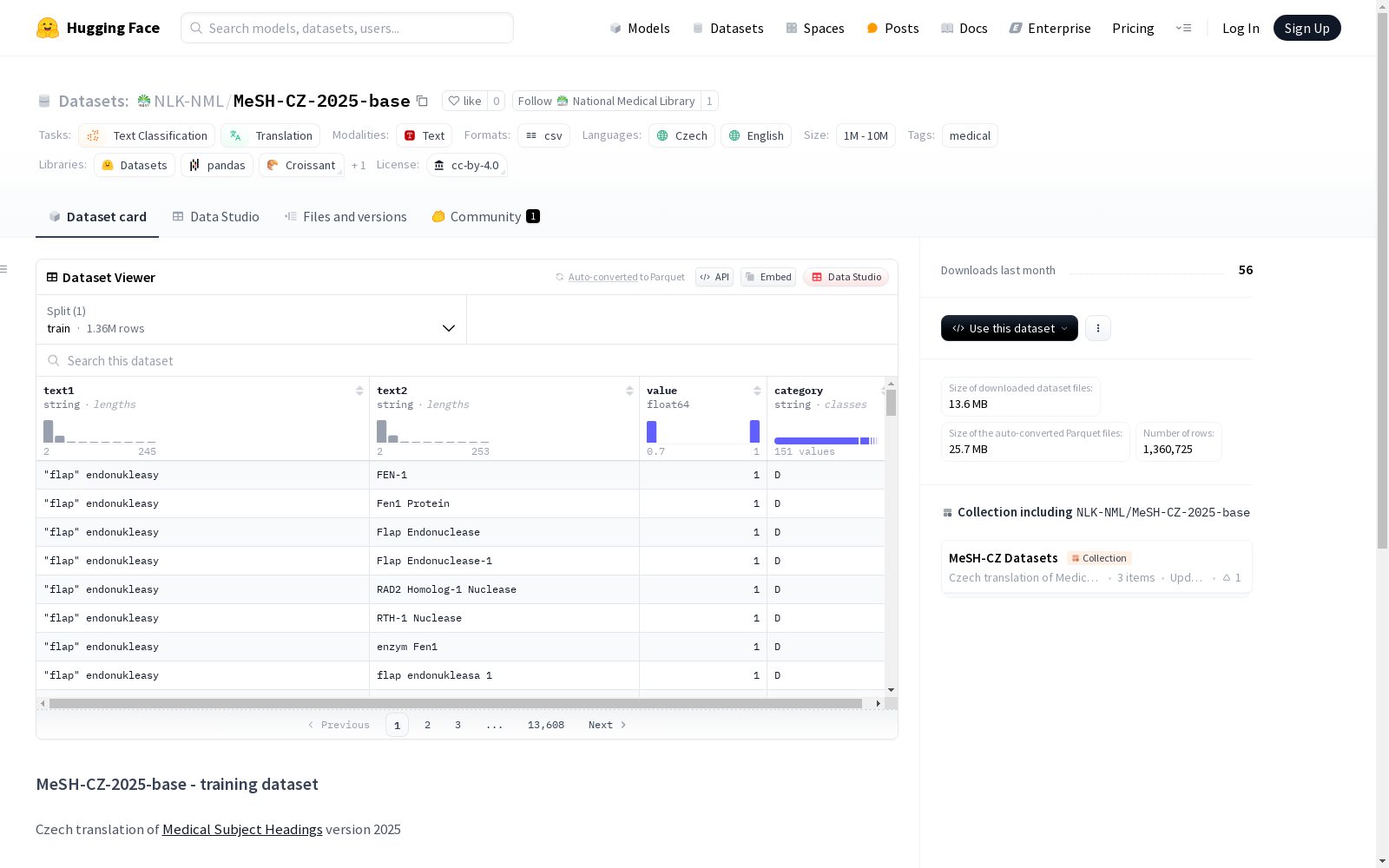
Task: Go to Spaces in navigation
Action: pyautogui.click(x=815, y=28)
